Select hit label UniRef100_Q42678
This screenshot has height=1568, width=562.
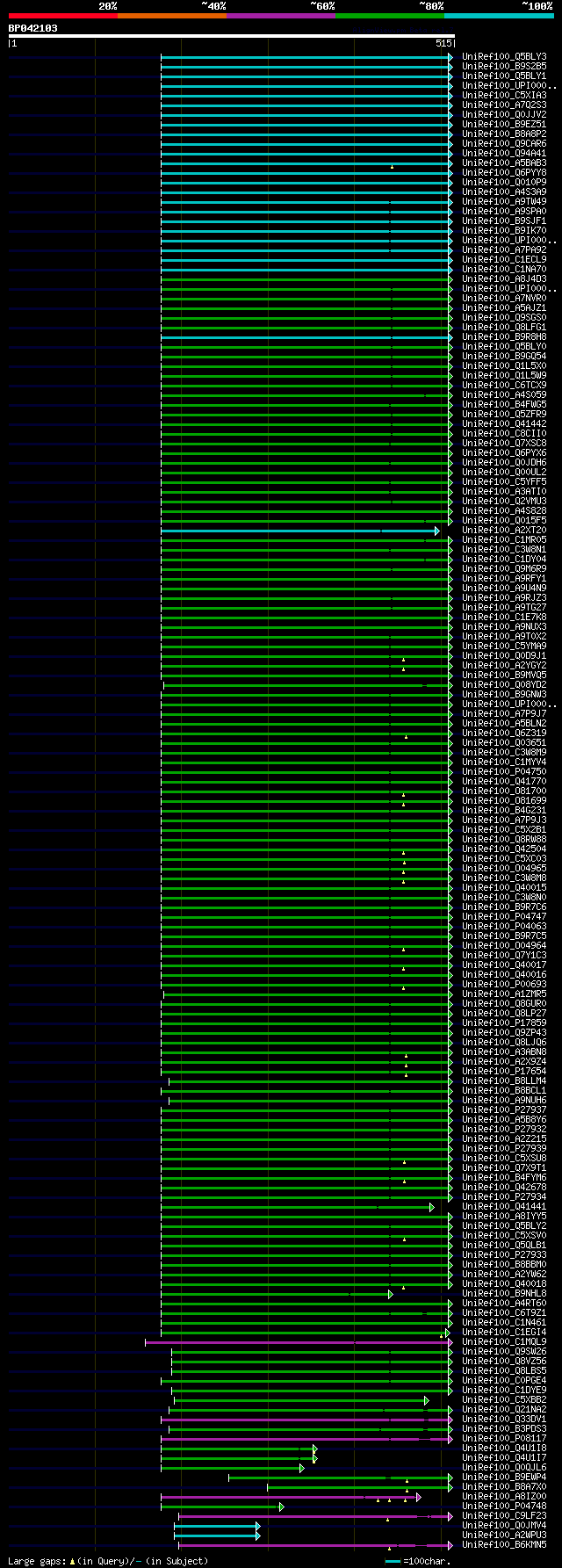504,1188
